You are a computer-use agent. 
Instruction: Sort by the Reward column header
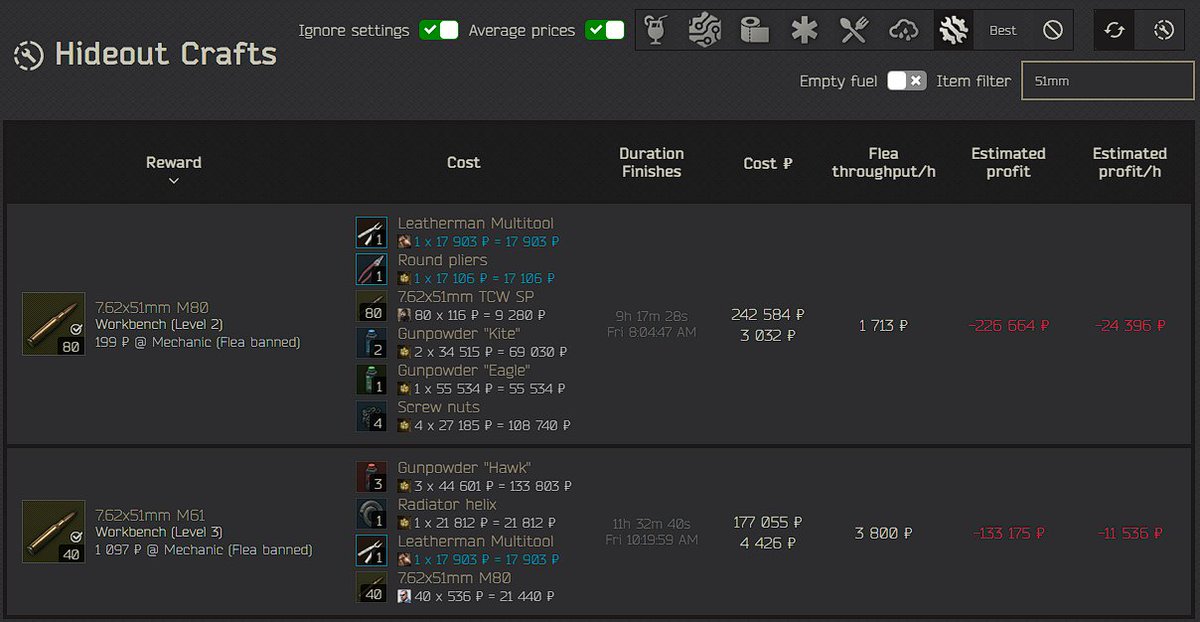pos(174,162)
